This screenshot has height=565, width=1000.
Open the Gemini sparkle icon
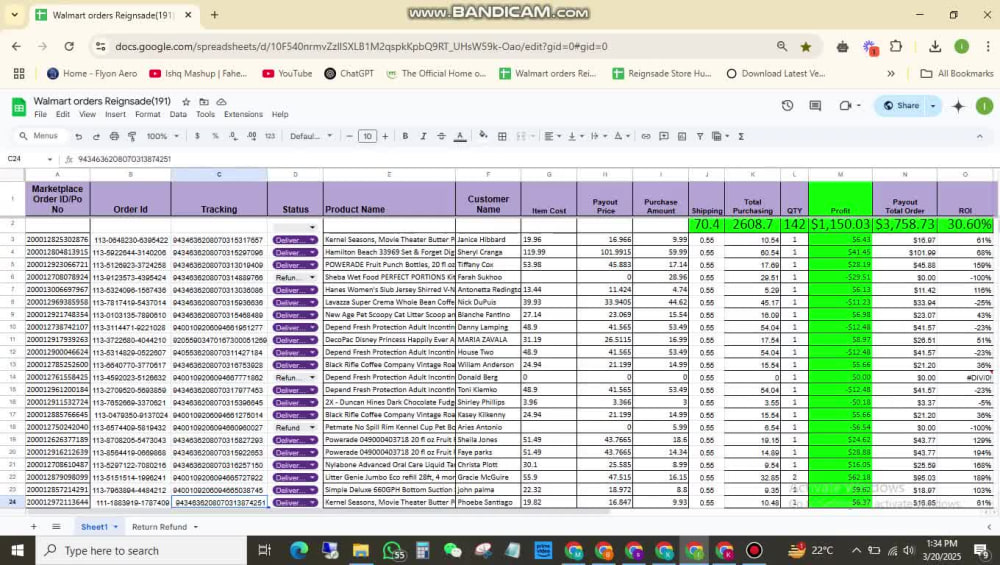click(958, 106)
